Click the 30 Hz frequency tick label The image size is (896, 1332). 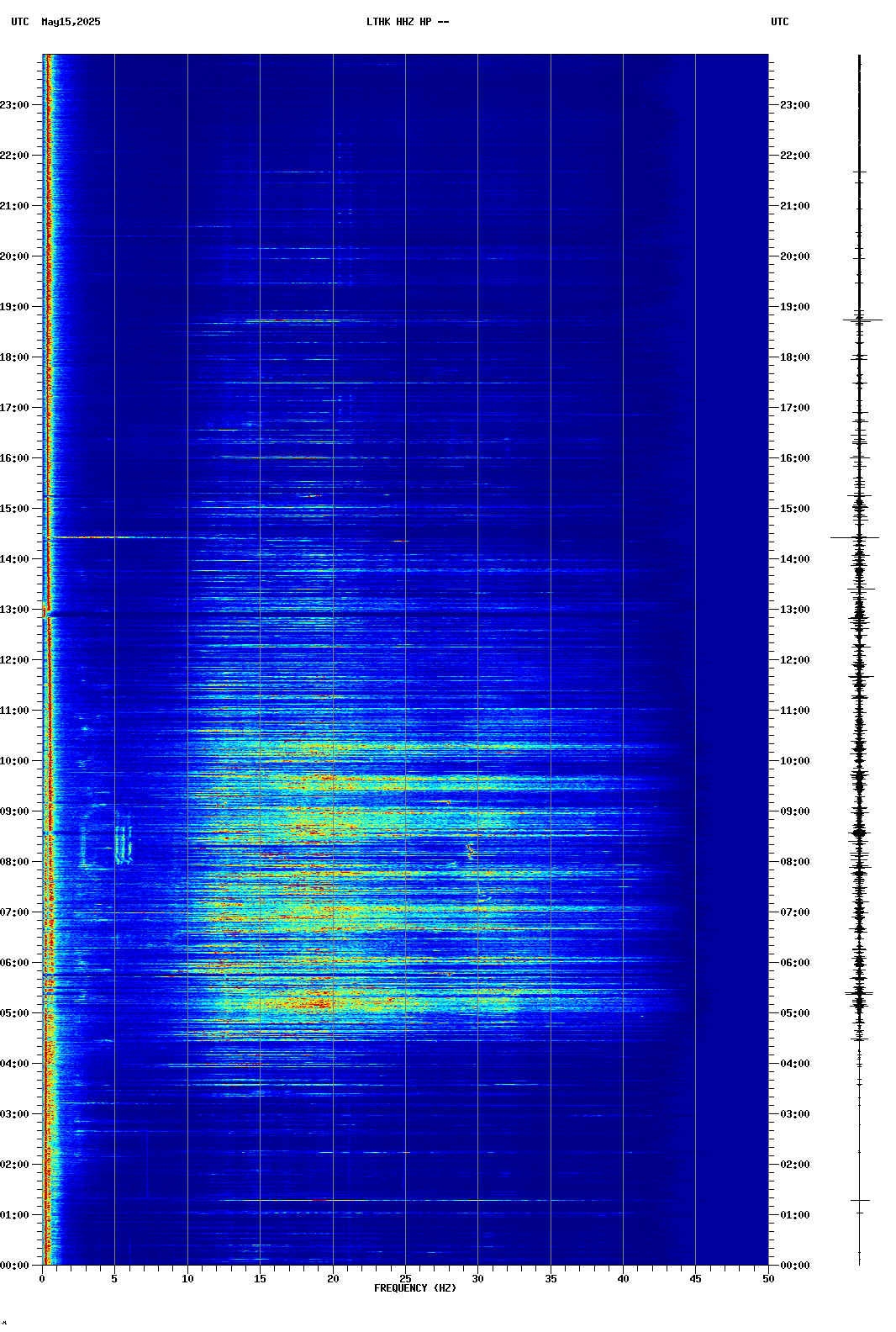477,1279
